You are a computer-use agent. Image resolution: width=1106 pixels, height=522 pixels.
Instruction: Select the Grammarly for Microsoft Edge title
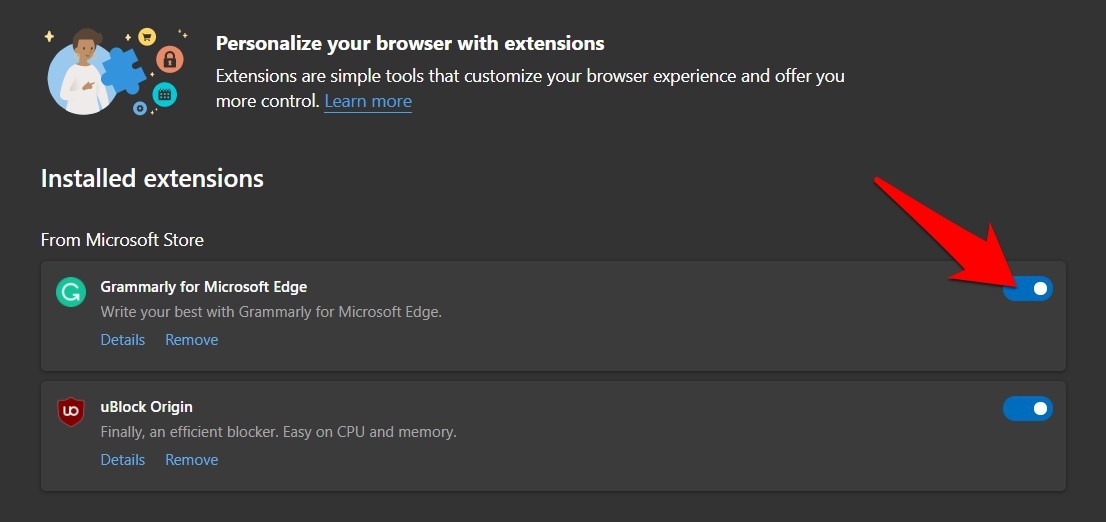(x=203, y=287)
